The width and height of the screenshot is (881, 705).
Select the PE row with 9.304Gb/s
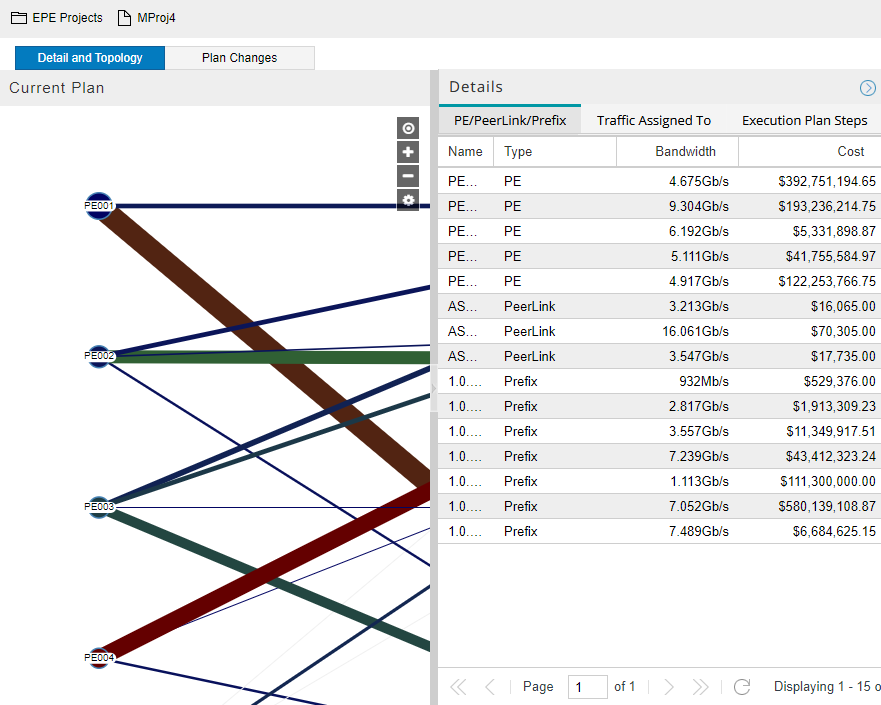coord(660,207)
